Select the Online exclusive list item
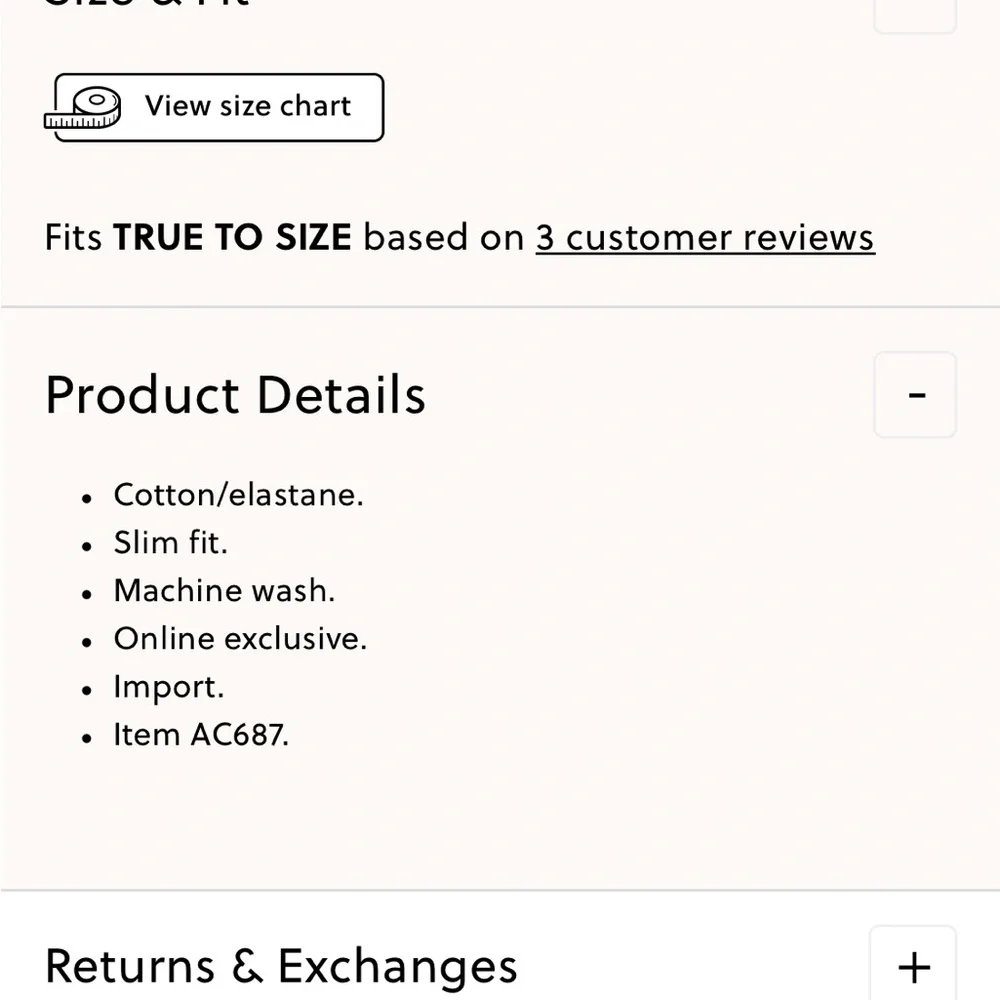Screen dimensions: 1000x1000 [240, 638]
